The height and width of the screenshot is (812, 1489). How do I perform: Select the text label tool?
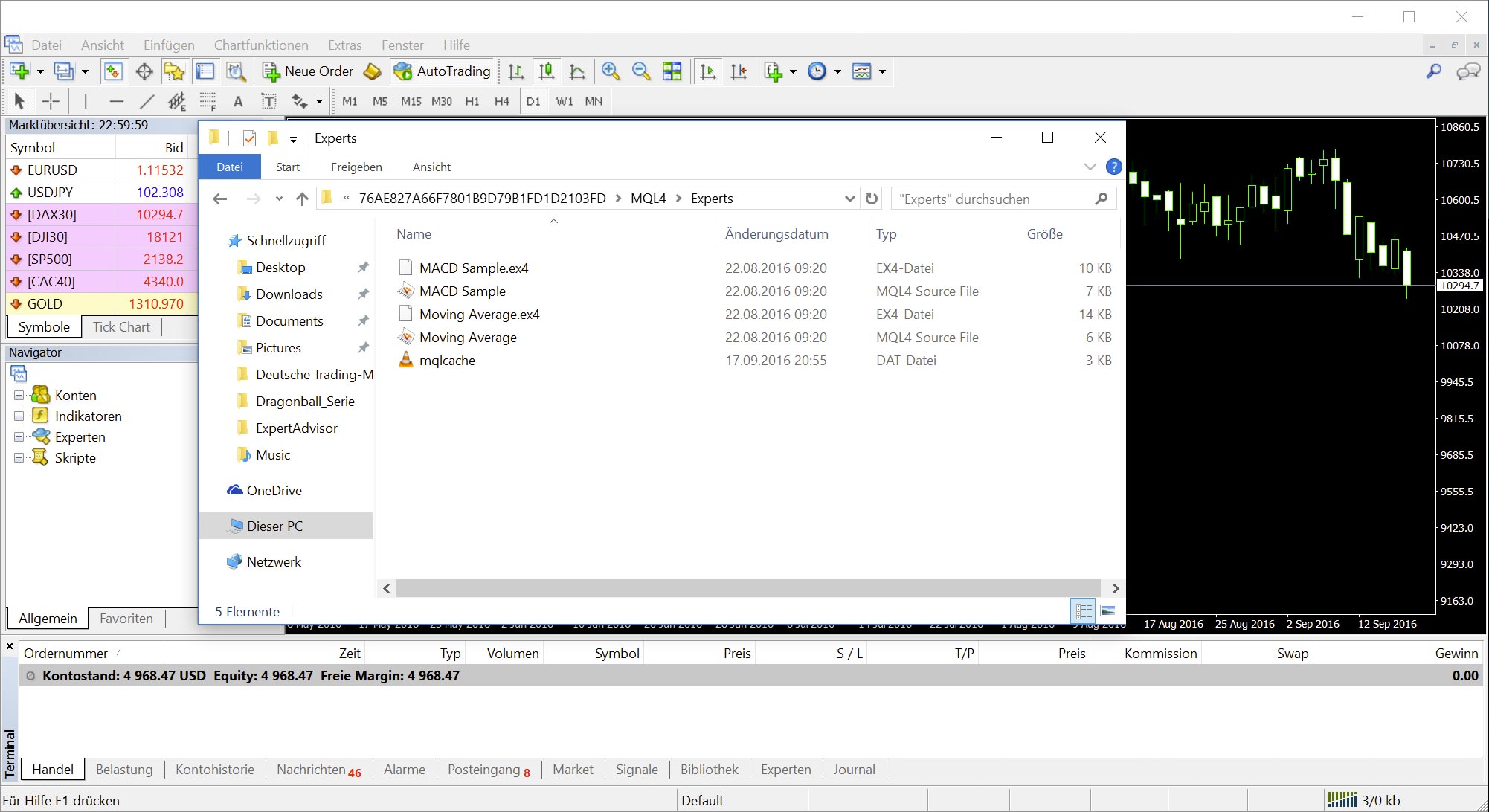point(268,101)
